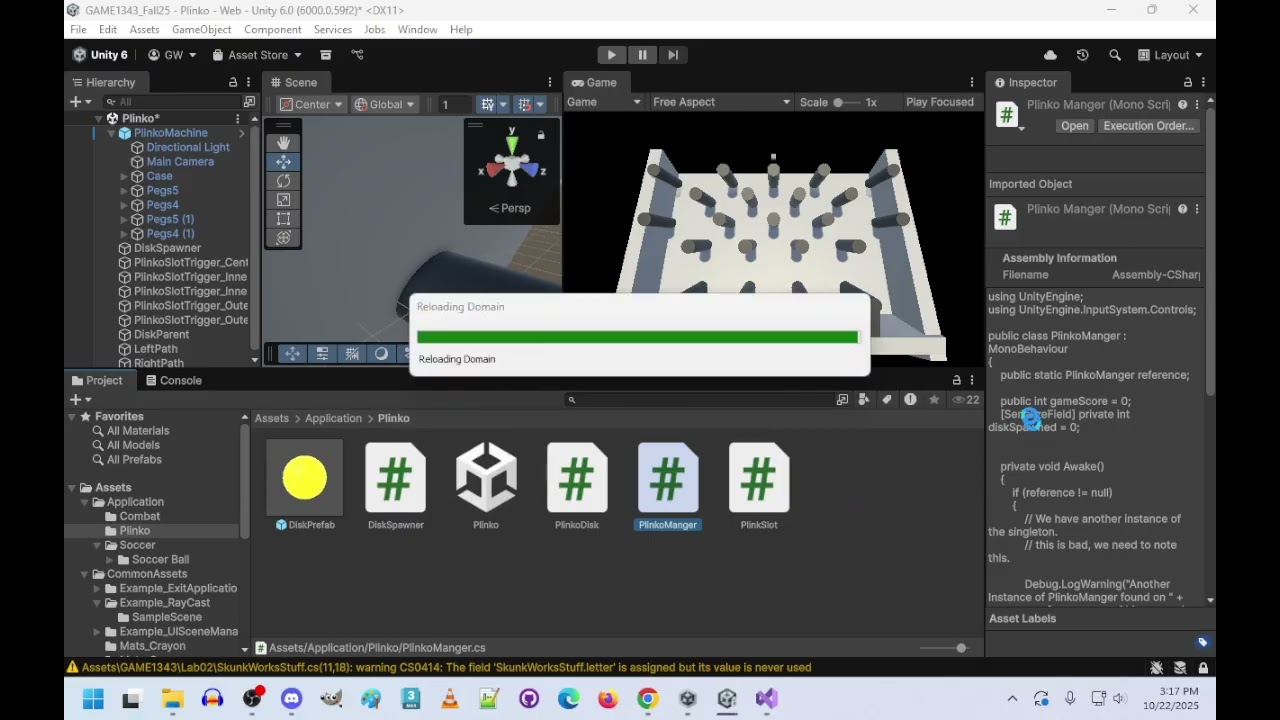
Task: Select the DiskPrefab asset thumbnail
Action: (304, 478)
